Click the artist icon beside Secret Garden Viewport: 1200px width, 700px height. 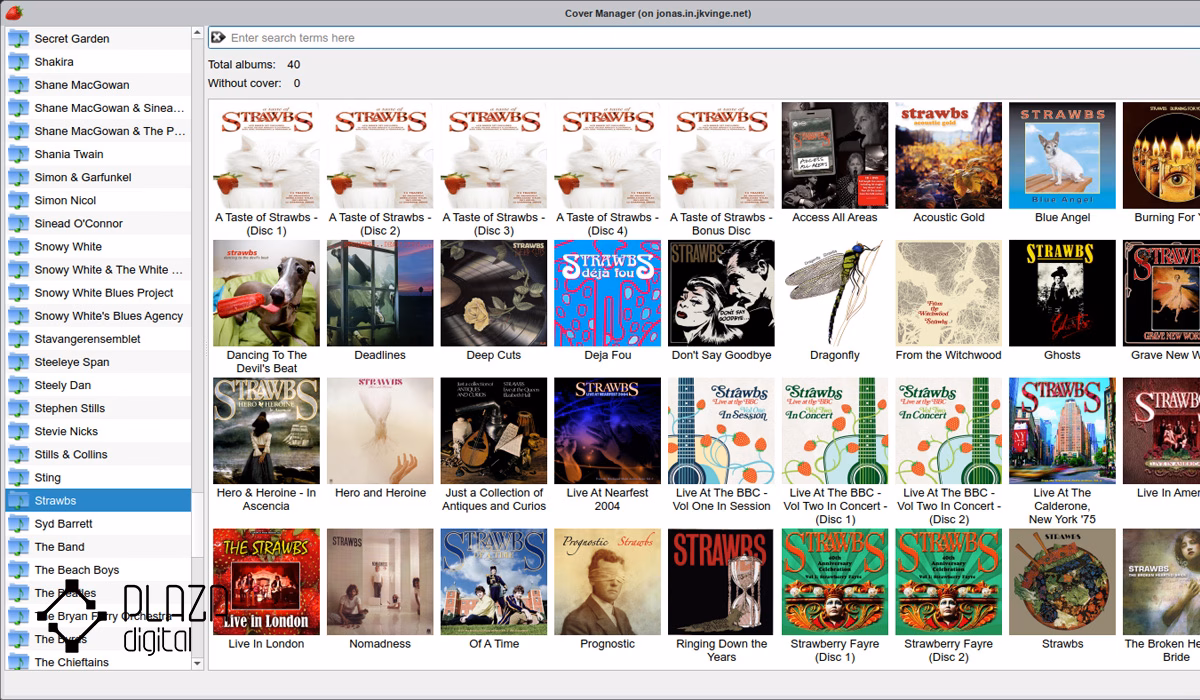click(18, 39)
